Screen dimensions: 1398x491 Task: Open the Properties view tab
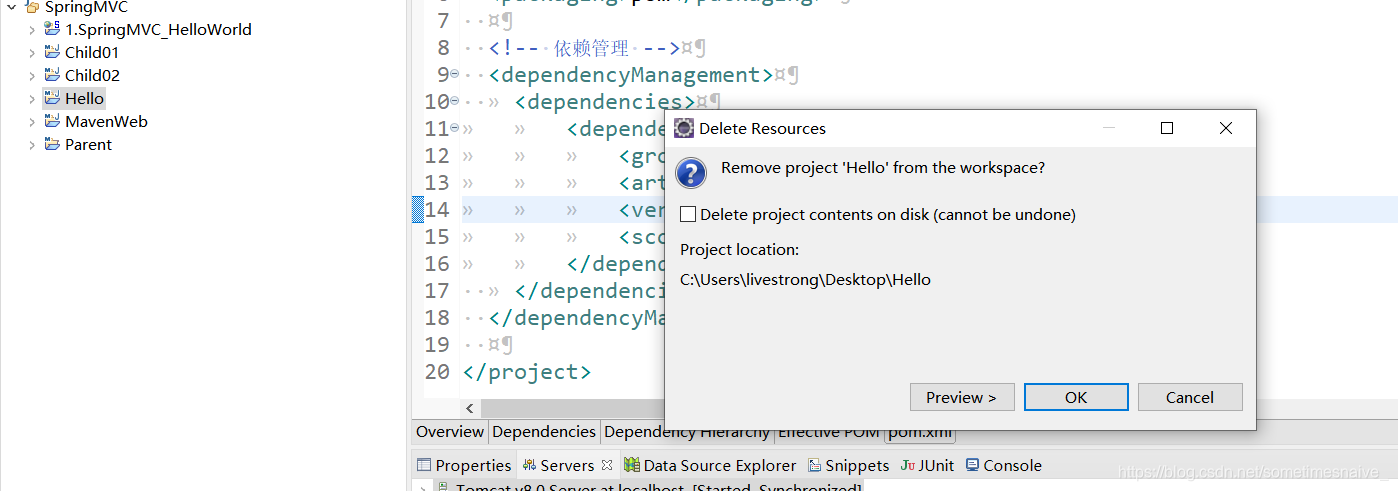(x=464, y=465)
